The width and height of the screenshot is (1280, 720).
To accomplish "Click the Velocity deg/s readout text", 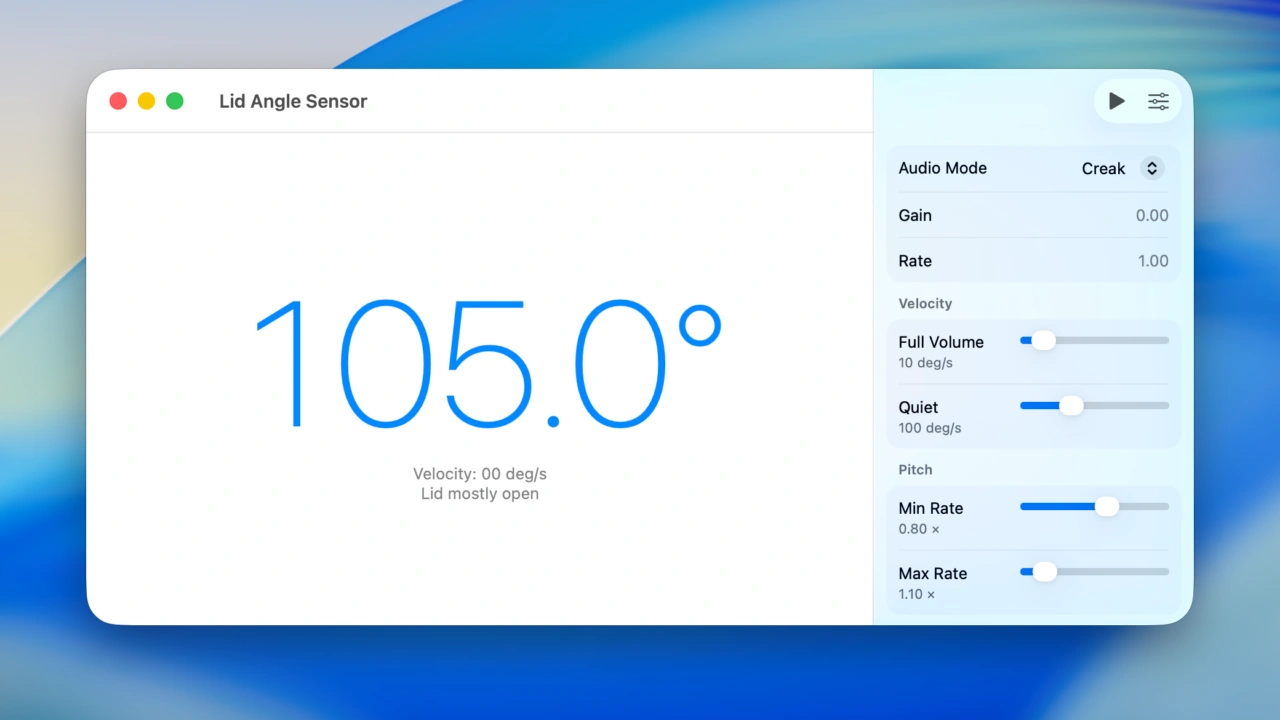I will coord(480,474).
